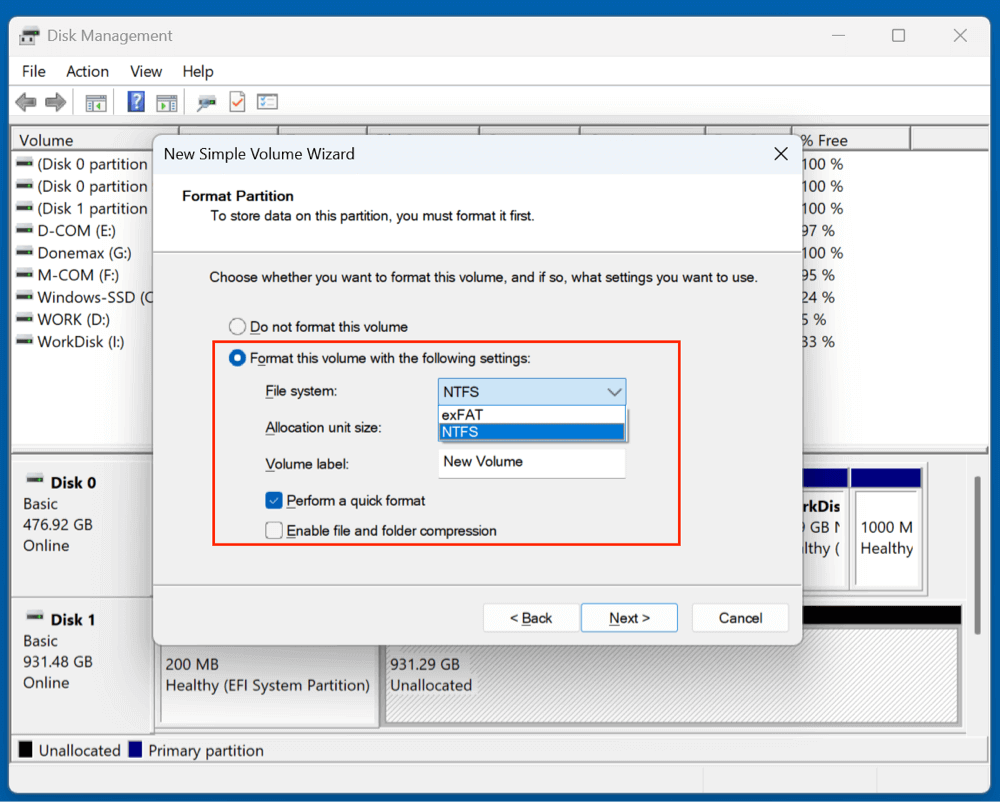Open the Action menu

[x=87, y=71]
